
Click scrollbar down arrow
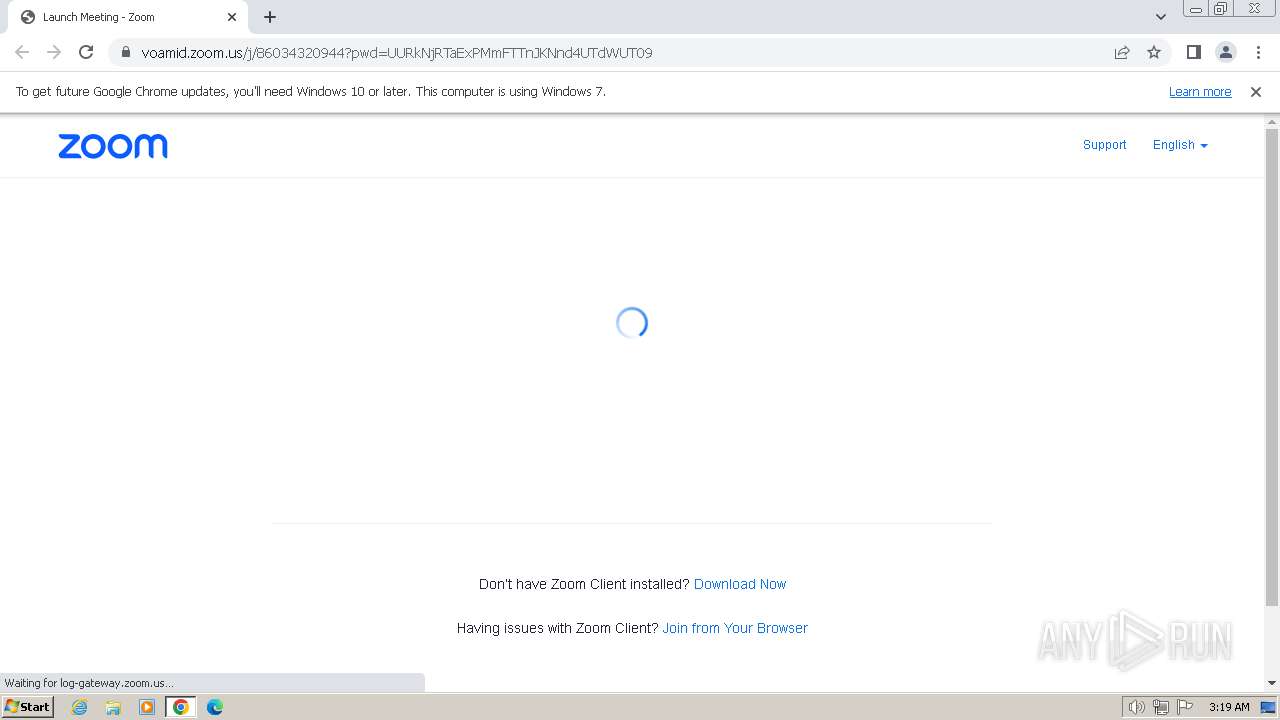click(x=1272, y=683)
